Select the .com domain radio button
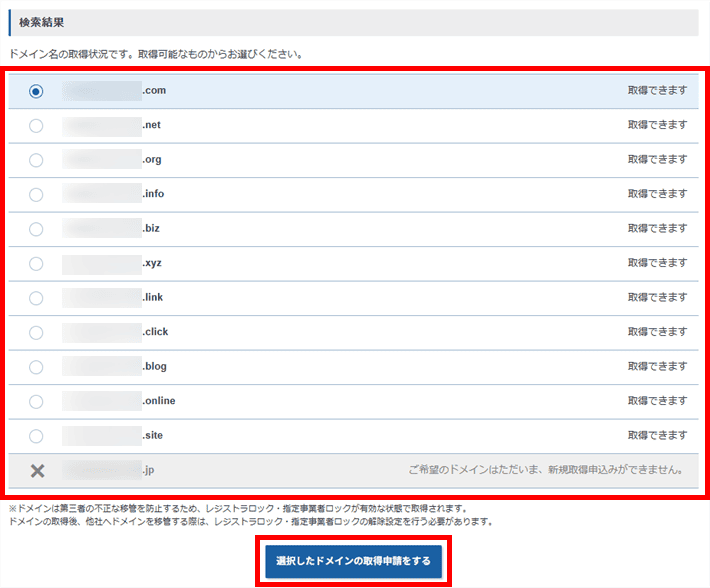This screenshot has width=710, height=588. point(36,91)
